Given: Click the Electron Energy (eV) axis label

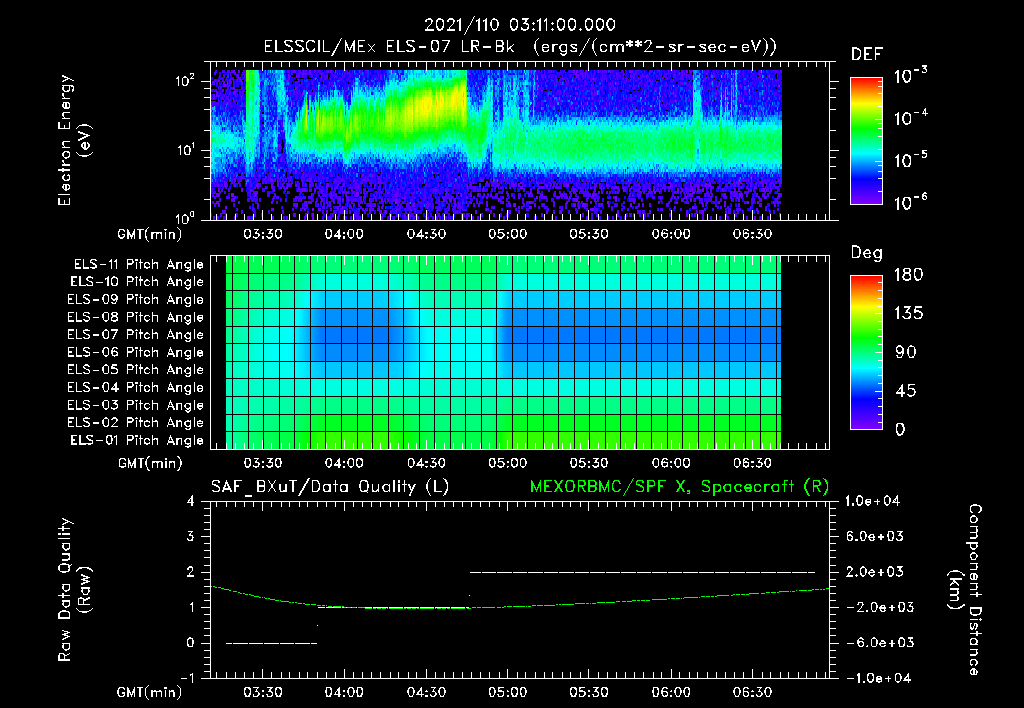Looking at the screenshot, I should 74,140.
